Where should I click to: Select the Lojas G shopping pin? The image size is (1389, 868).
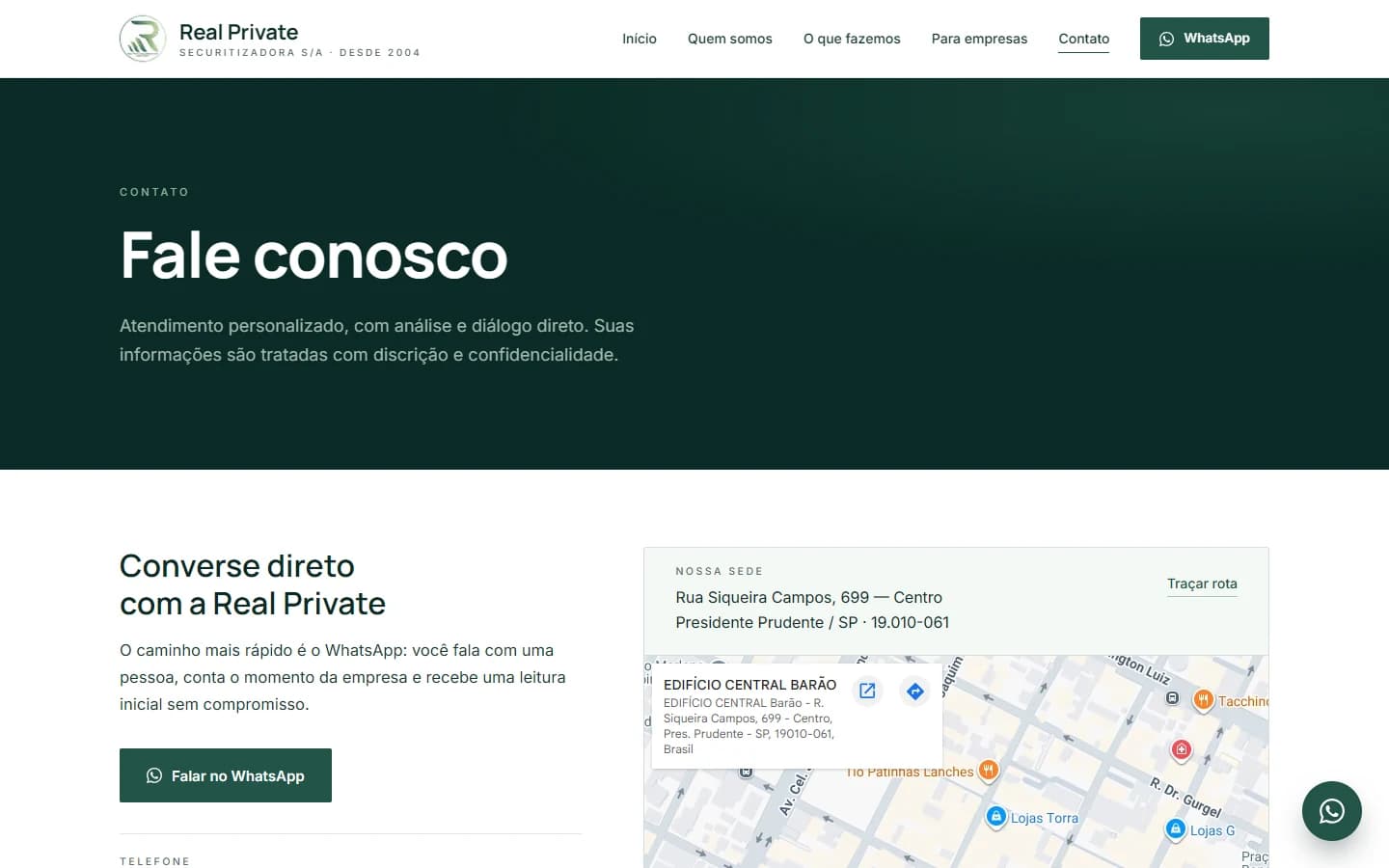(x=1175, y=829)
